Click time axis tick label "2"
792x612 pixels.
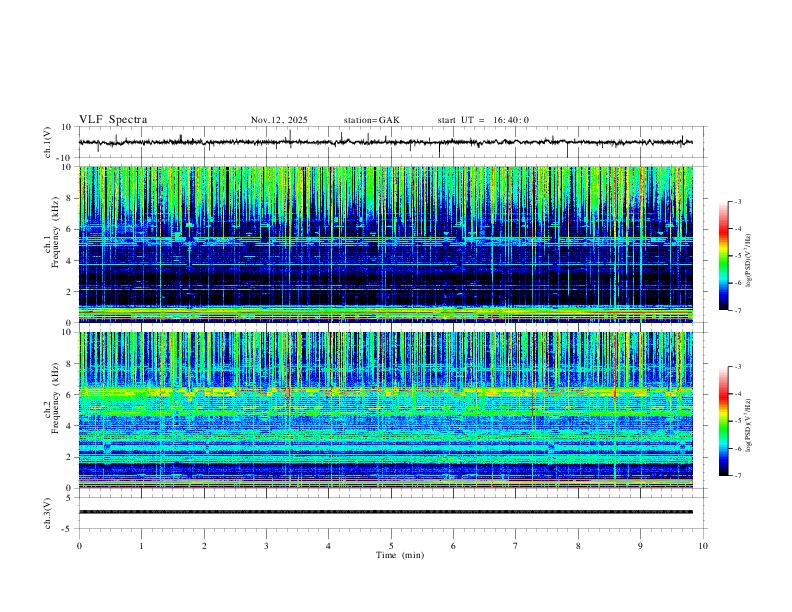point(204,546)
